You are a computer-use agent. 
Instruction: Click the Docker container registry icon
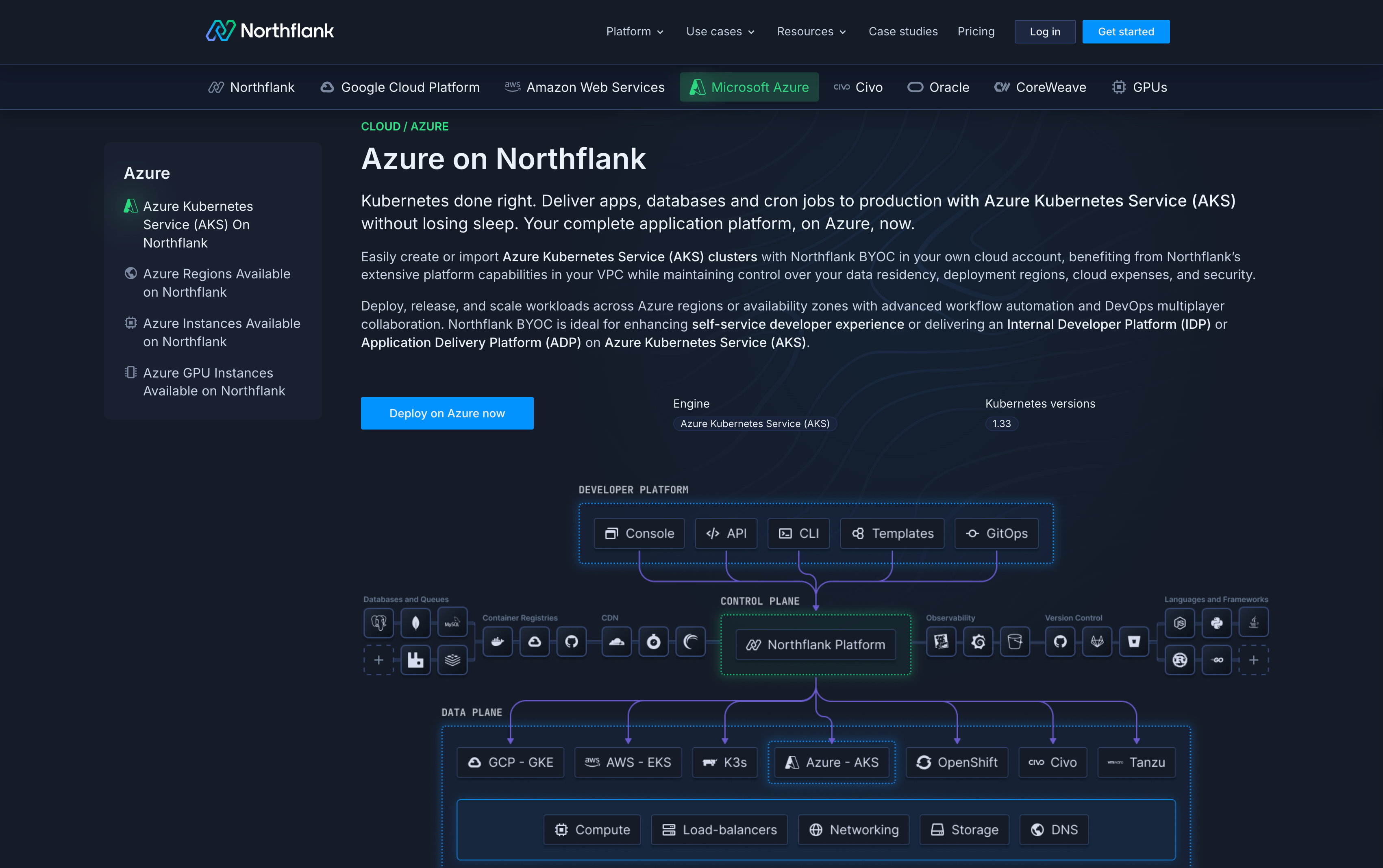tap(497, 641)
